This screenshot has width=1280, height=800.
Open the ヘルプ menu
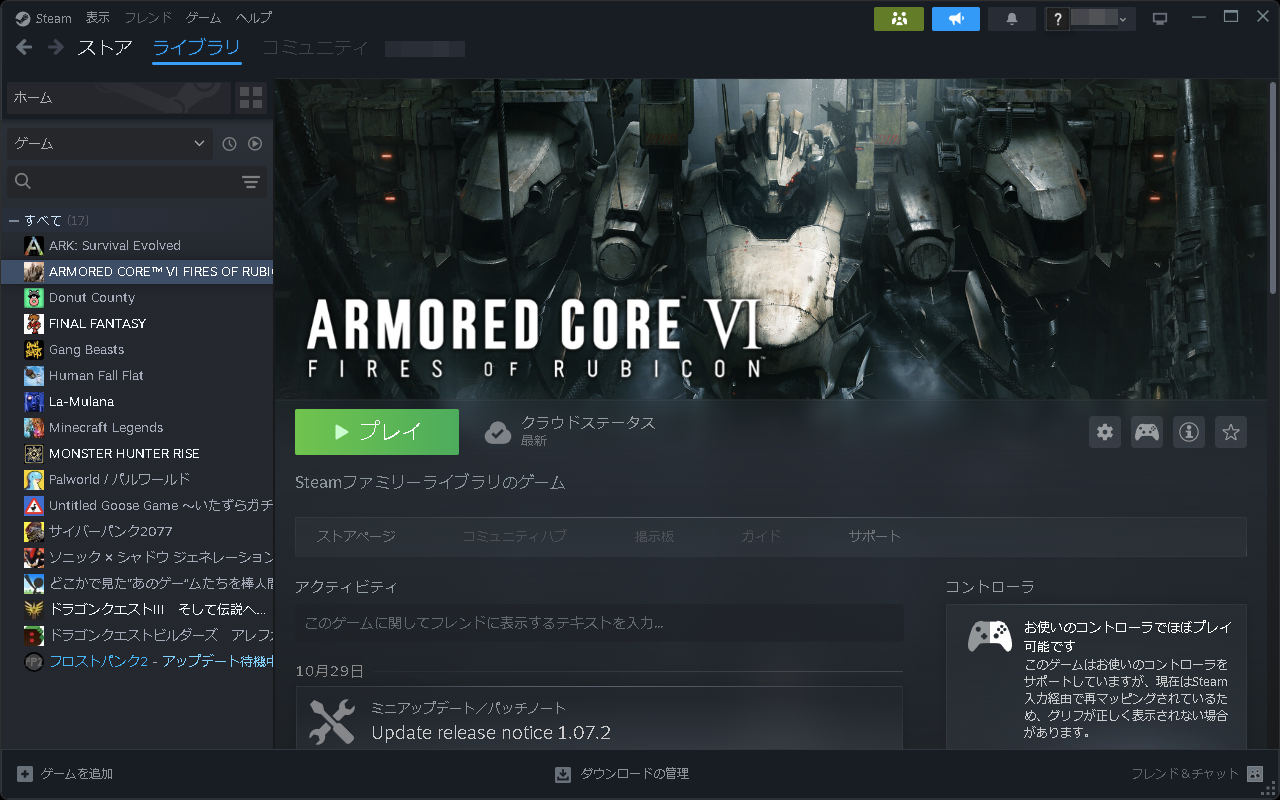[254, 18]
